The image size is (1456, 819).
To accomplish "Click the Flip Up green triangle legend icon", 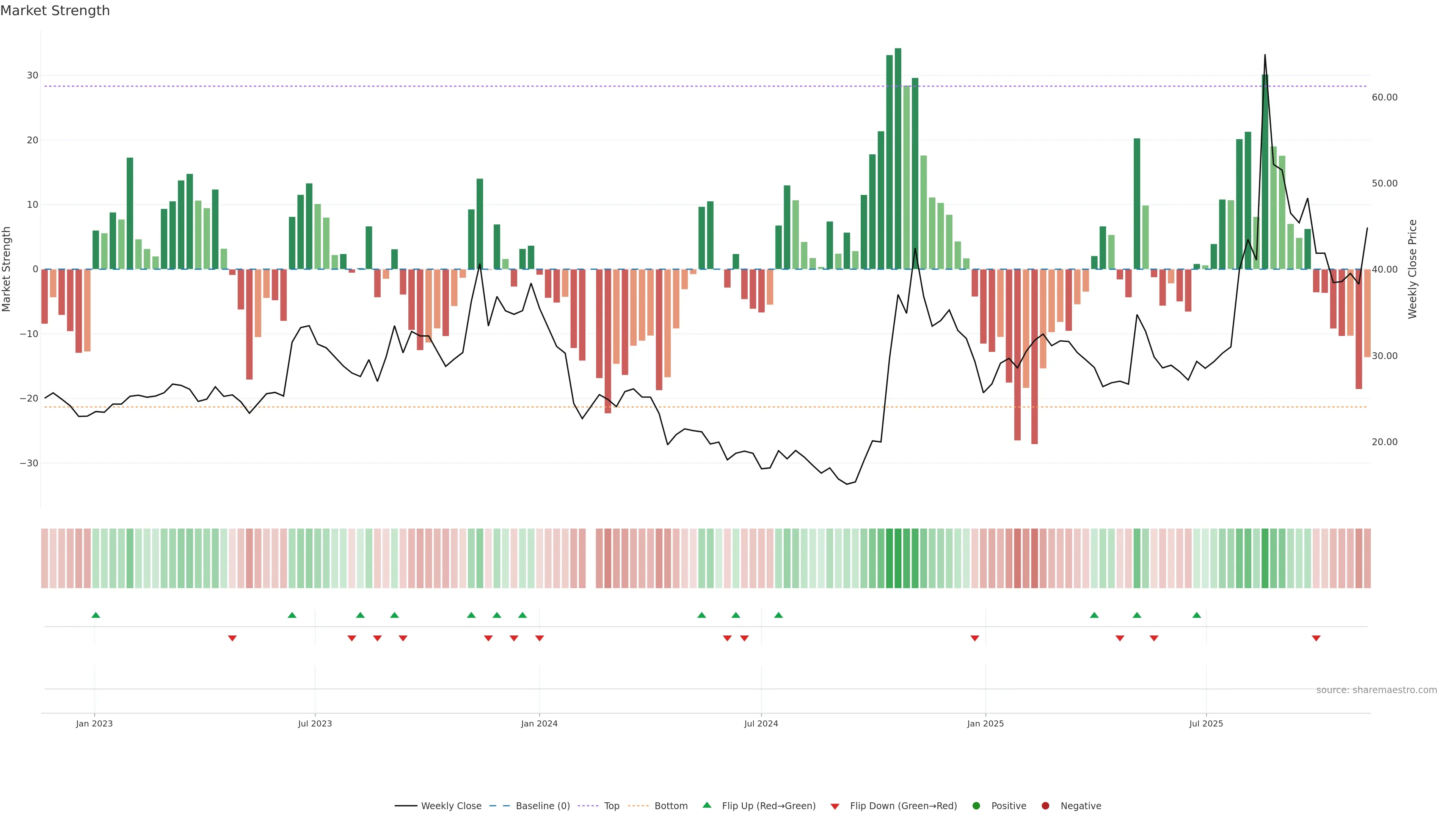I will point(706,805).
